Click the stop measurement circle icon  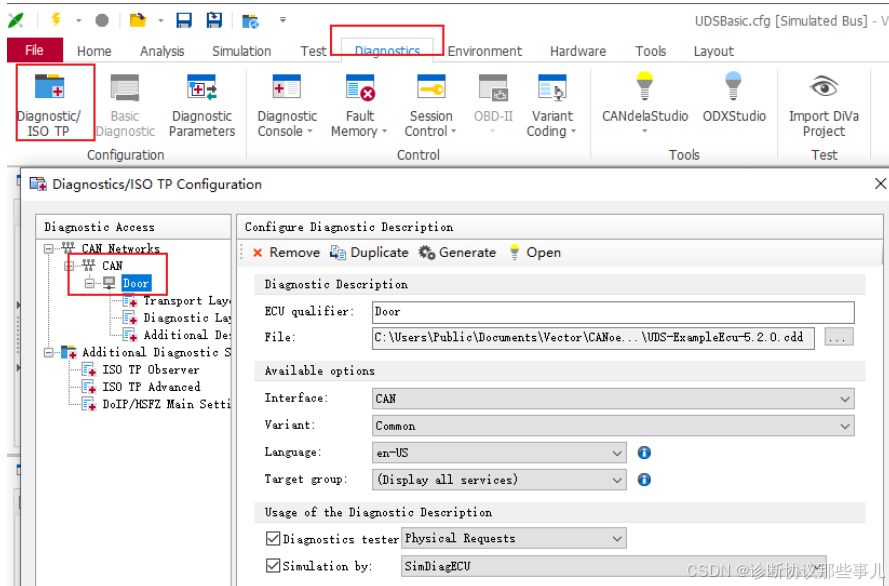[102, 20]
